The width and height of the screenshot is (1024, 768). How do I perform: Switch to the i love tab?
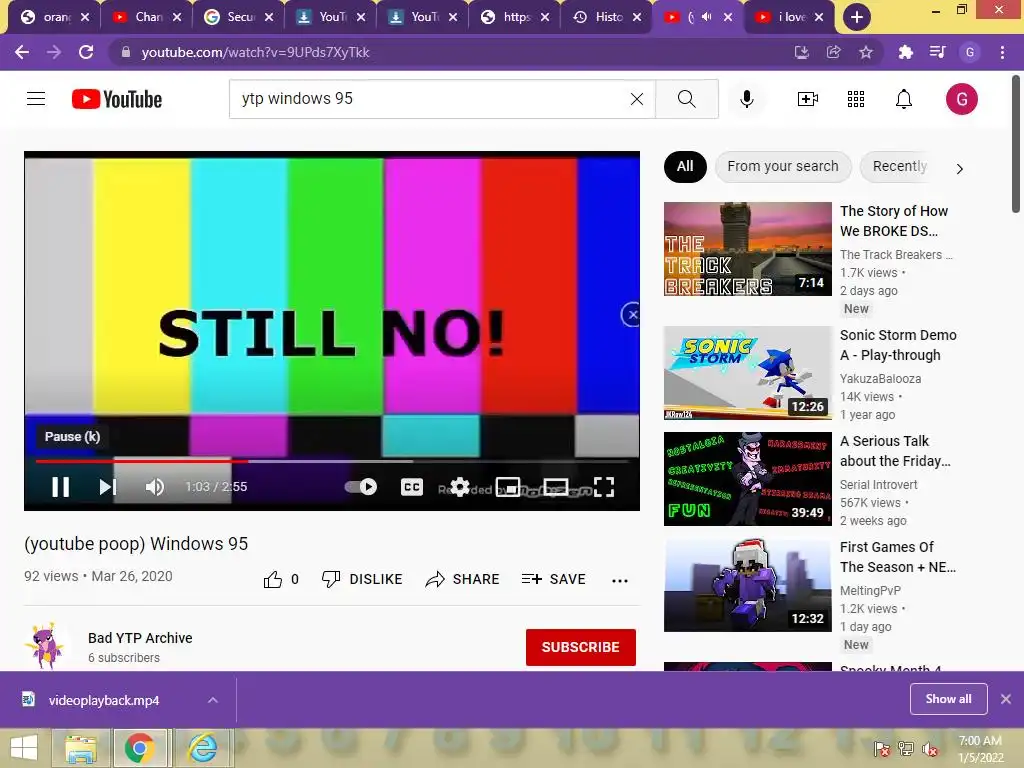coord(790,17)
